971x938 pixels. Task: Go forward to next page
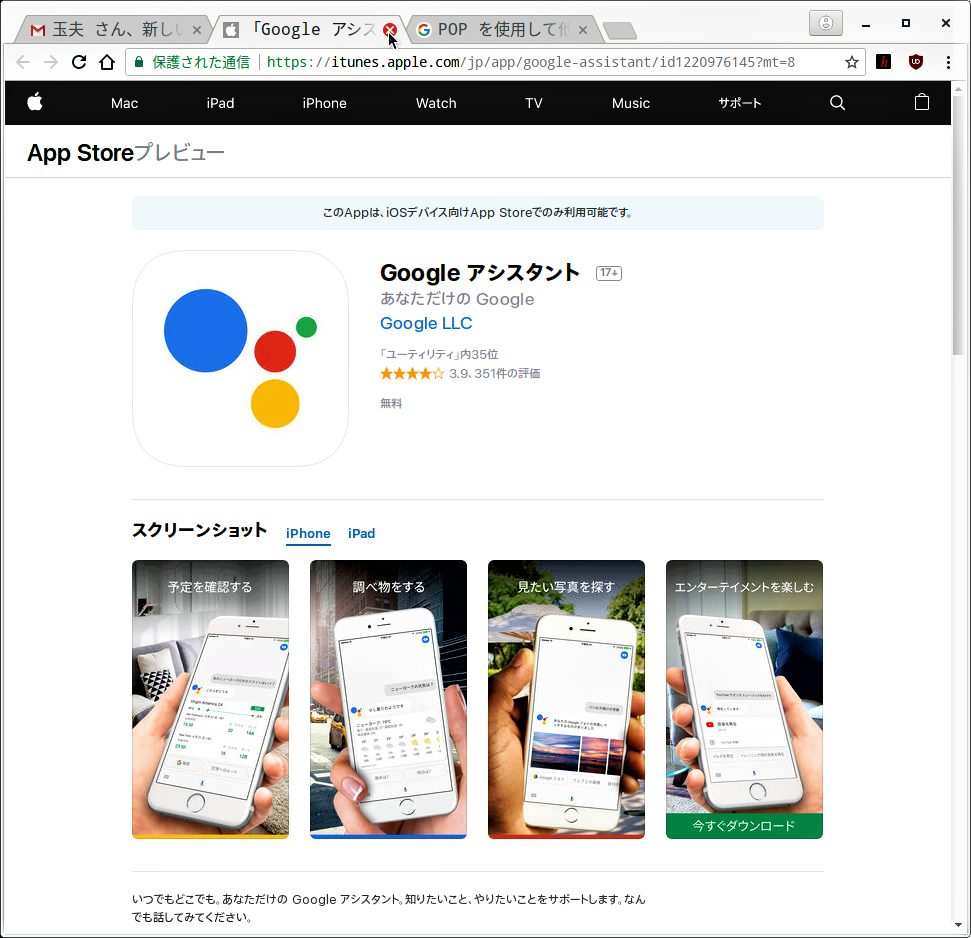51,62
